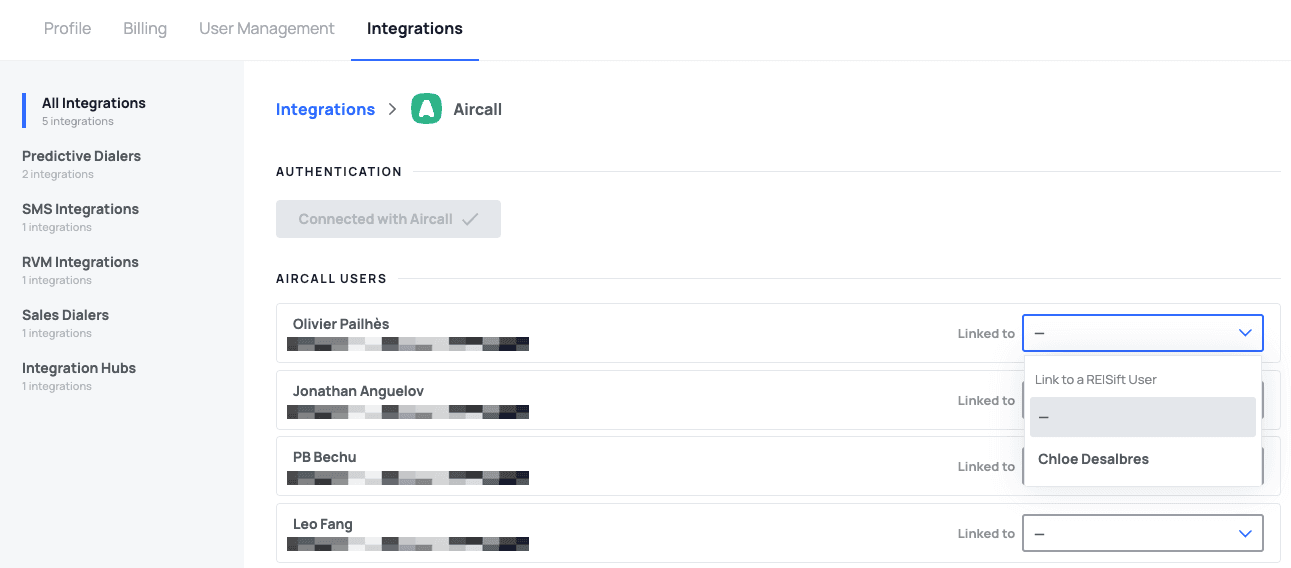Select RVM Integrations in sidebar
Image resolution: width=1291 pixels, height=568 pixels.
tap(80, 262)
